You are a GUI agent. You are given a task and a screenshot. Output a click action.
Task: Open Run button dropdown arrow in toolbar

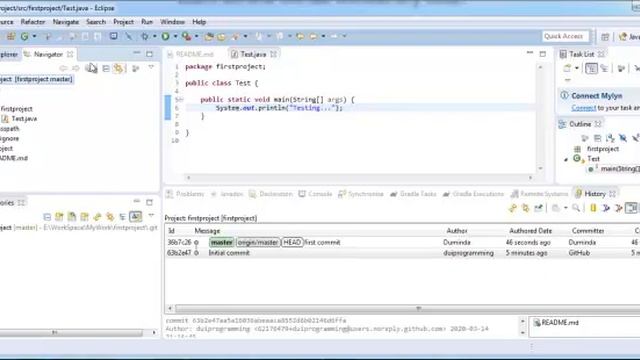point(175,36)
